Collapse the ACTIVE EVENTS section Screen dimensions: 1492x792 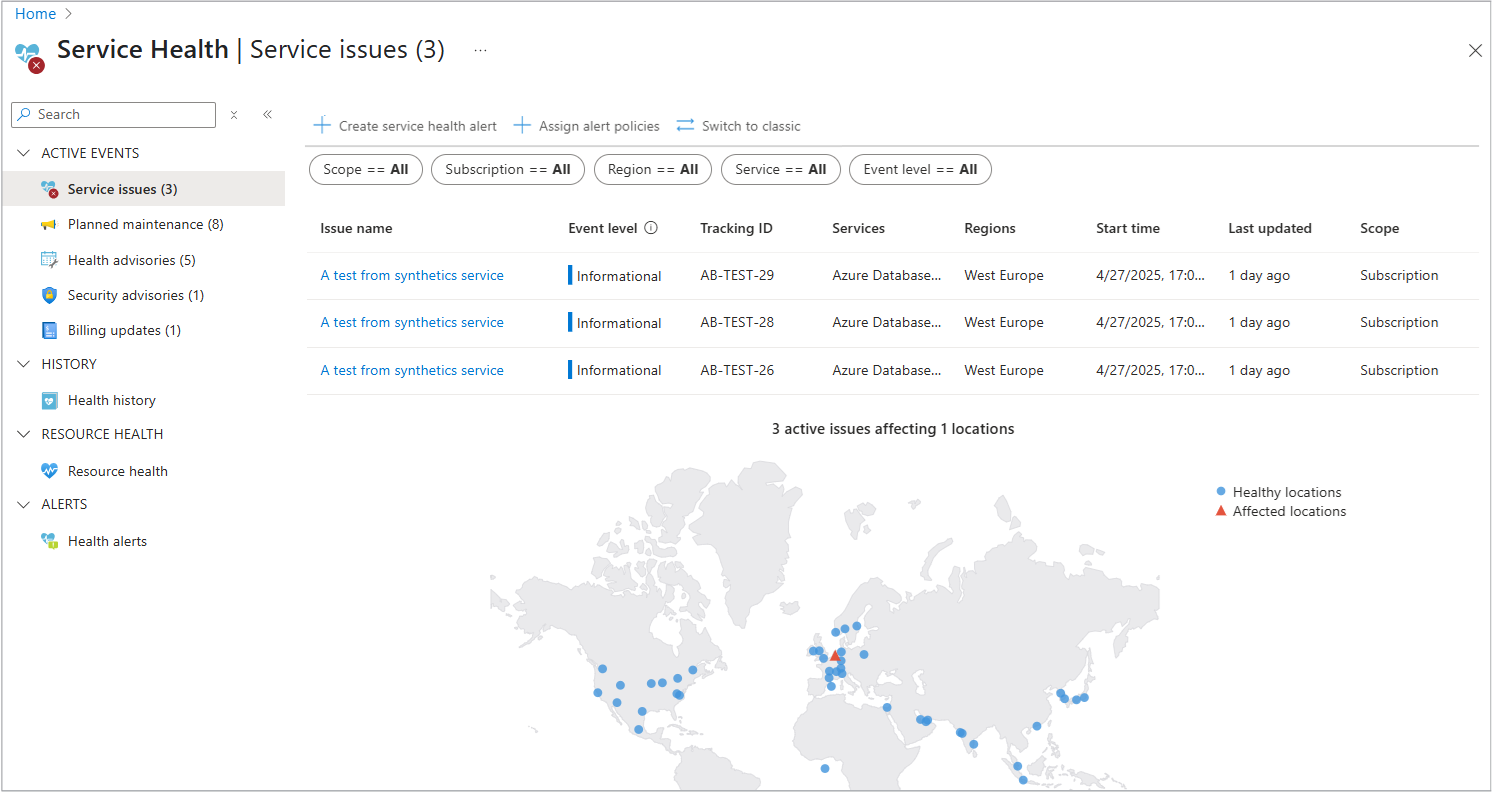pos(24,153)
